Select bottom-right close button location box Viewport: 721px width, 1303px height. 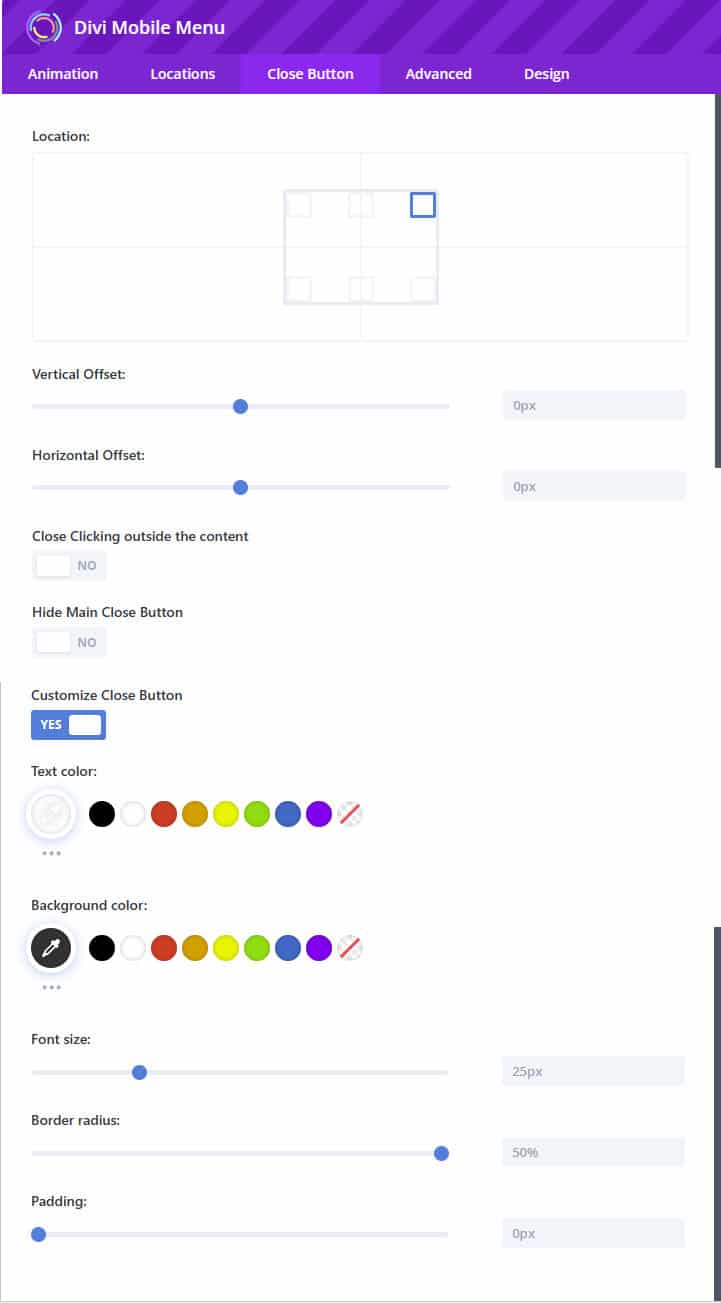tap(423, 290)
